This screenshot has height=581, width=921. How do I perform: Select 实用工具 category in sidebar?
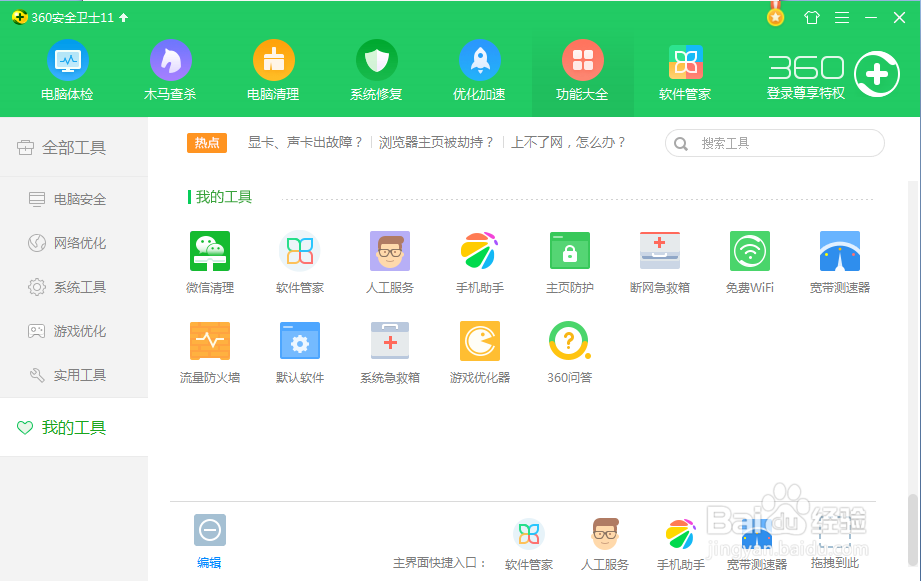coord(74,375)
